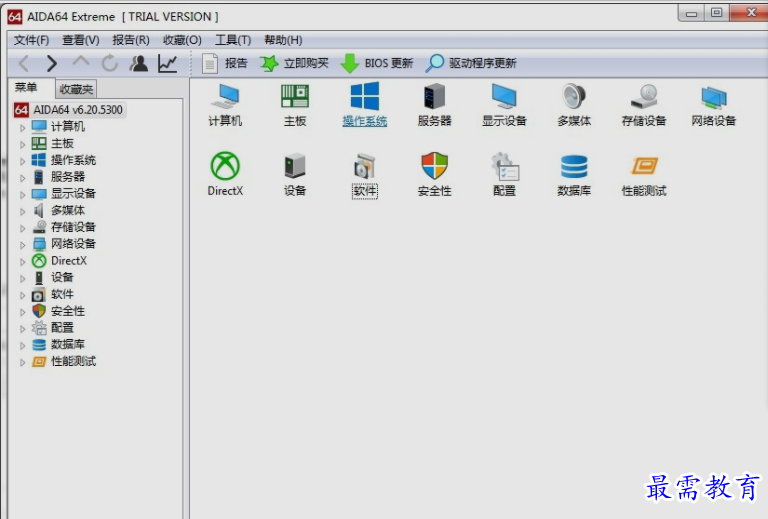
Task: Select 服务器 in the sidebar tree
Action: (68, 176)
